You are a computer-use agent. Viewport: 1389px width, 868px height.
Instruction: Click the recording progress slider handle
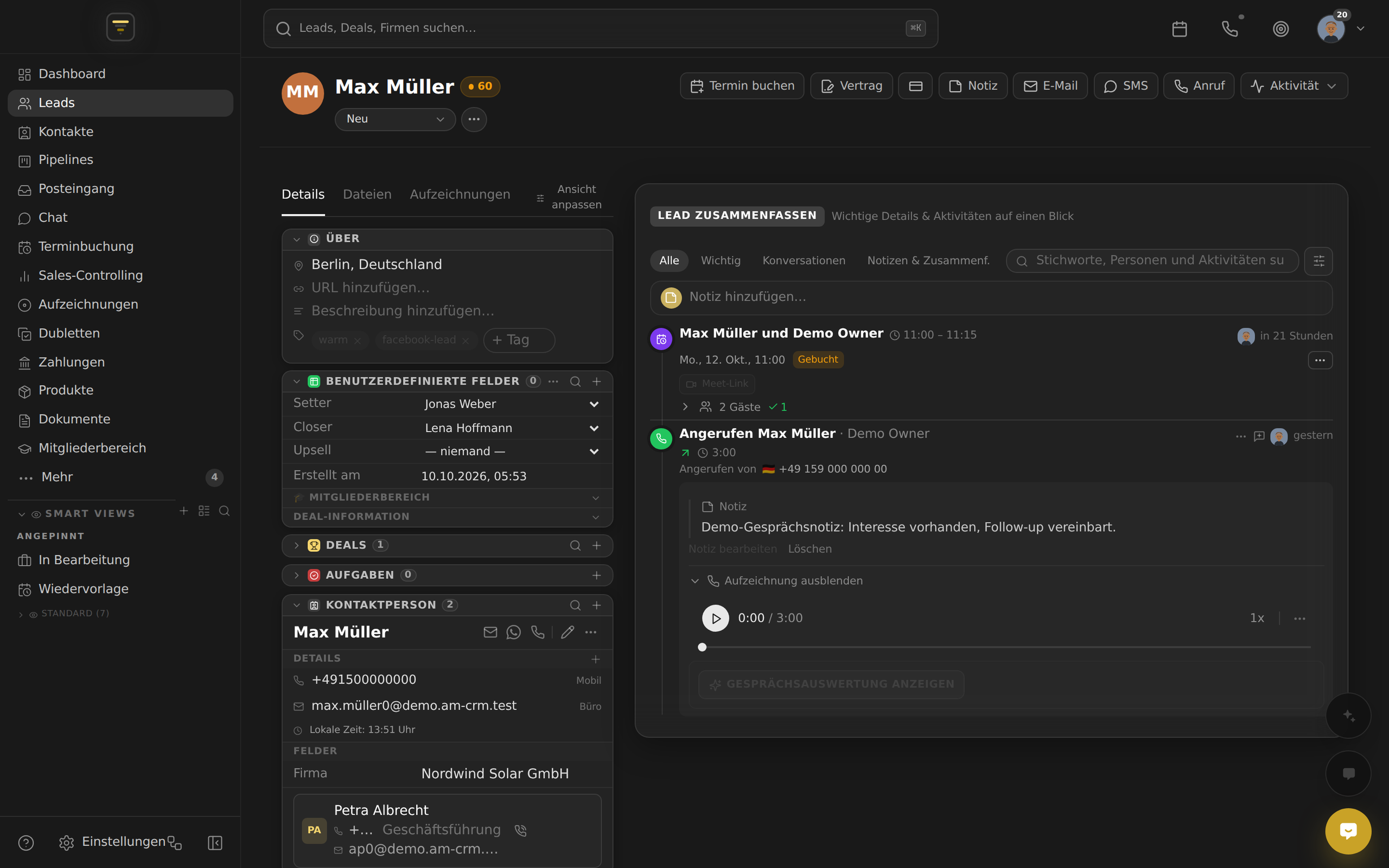pos(702,648)
